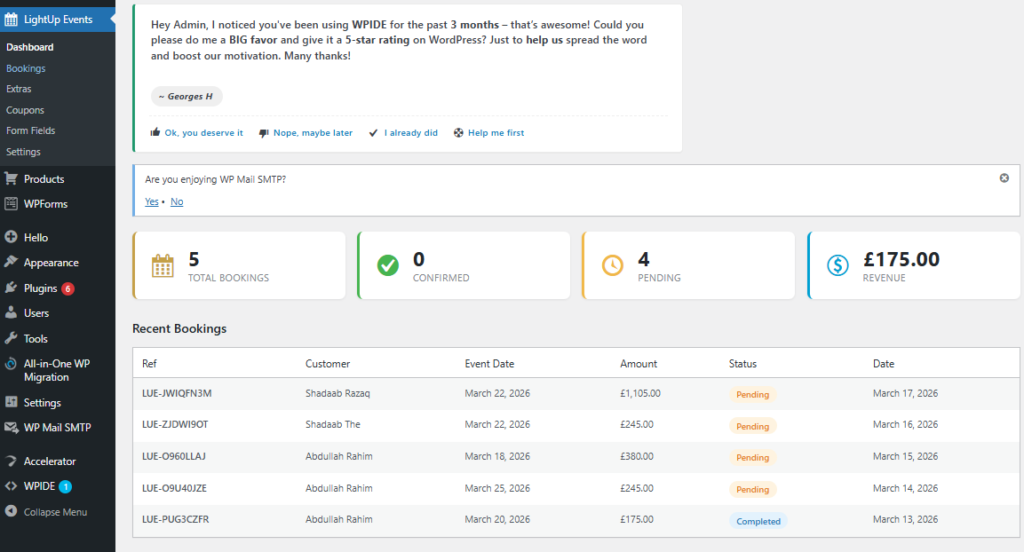Click the WPForms sidebar icon
The height and width of the screenshot is (552, 1024).
click(11, 204)
